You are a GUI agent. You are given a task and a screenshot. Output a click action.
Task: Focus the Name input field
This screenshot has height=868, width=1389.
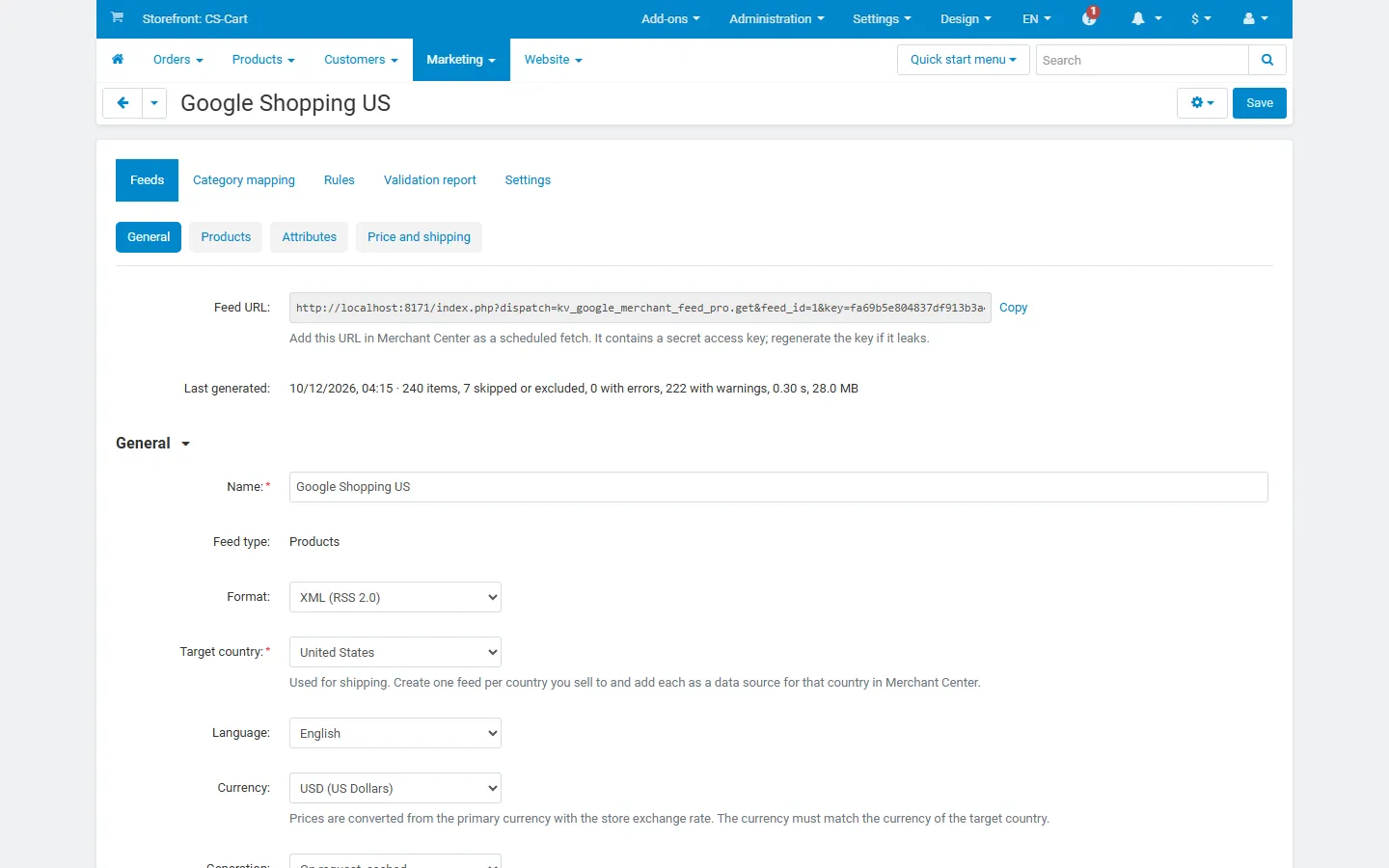click(778, 487)
